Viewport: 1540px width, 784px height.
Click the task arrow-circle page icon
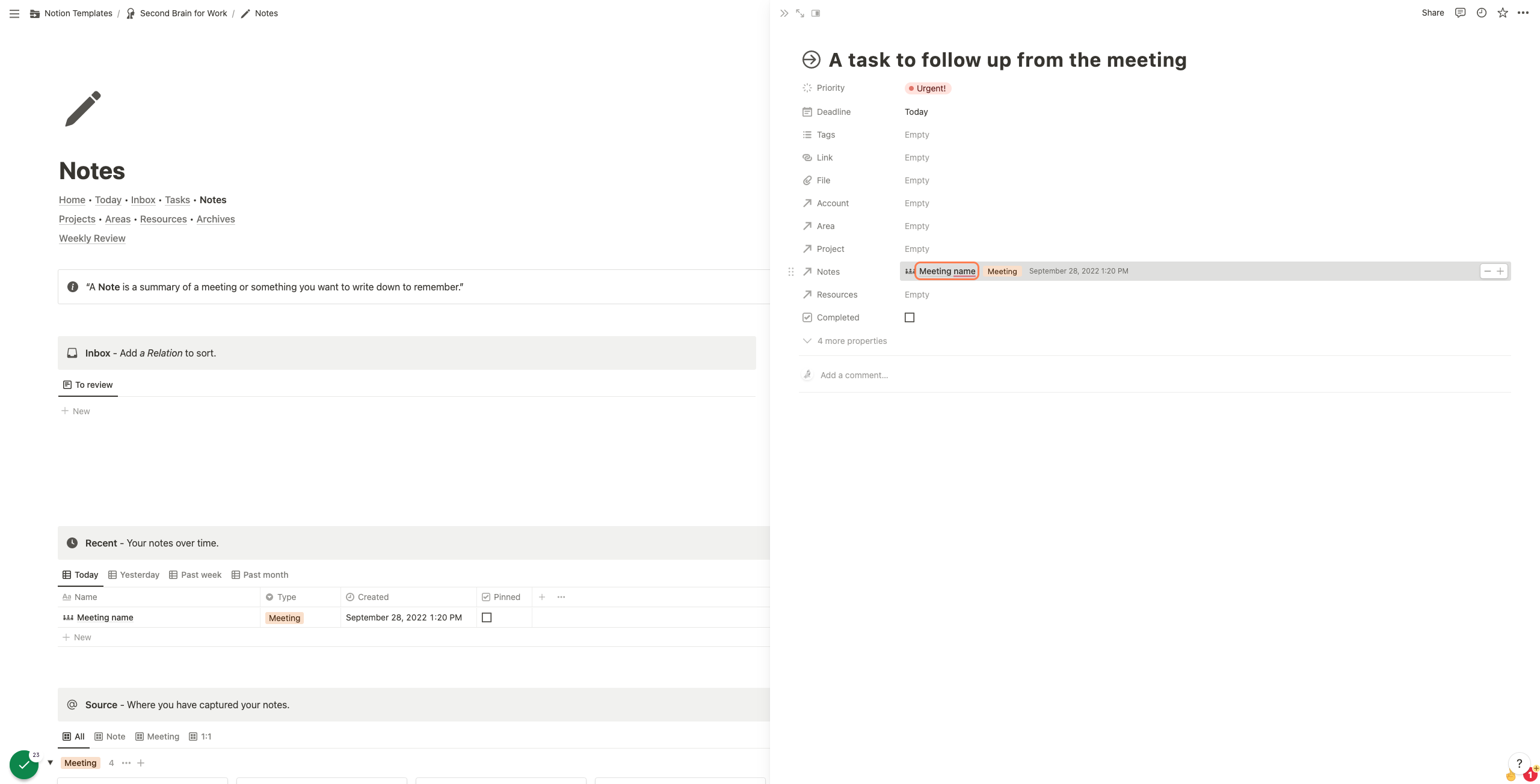812,60
